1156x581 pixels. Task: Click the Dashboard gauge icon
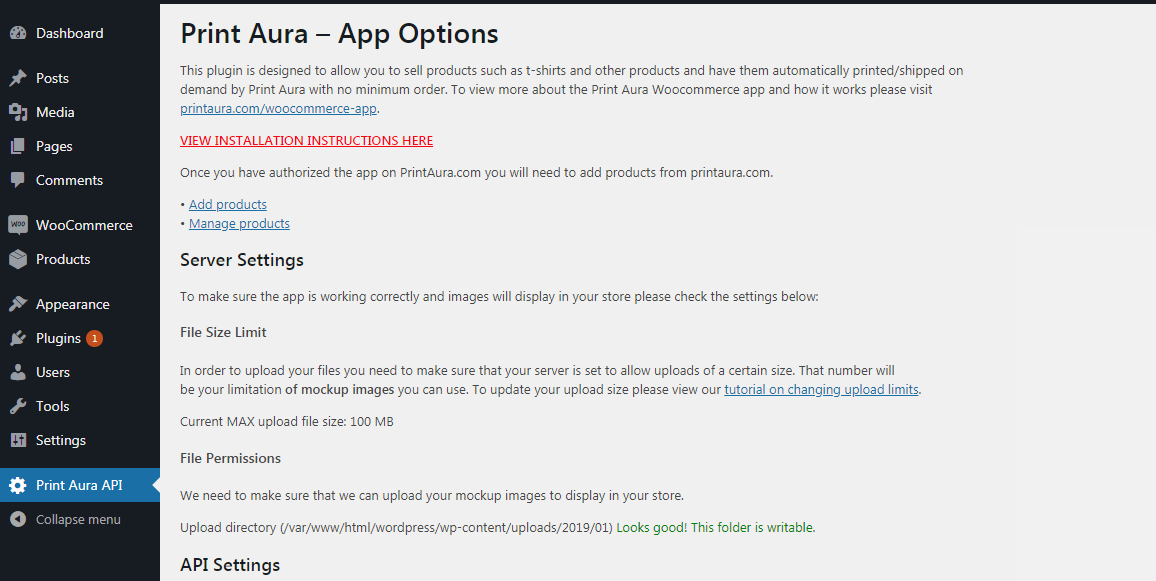point(18,33)
